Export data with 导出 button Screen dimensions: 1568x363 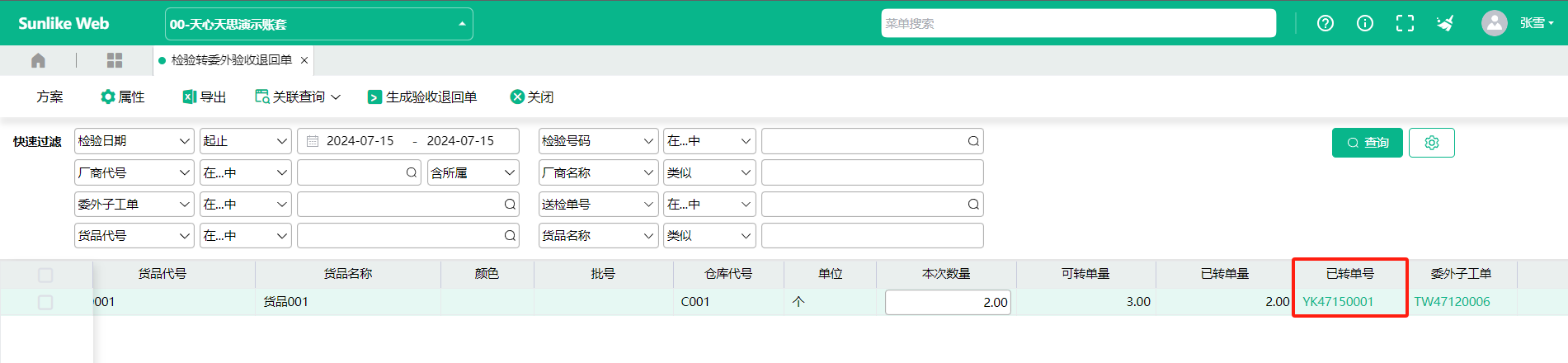tap(205, 97)
